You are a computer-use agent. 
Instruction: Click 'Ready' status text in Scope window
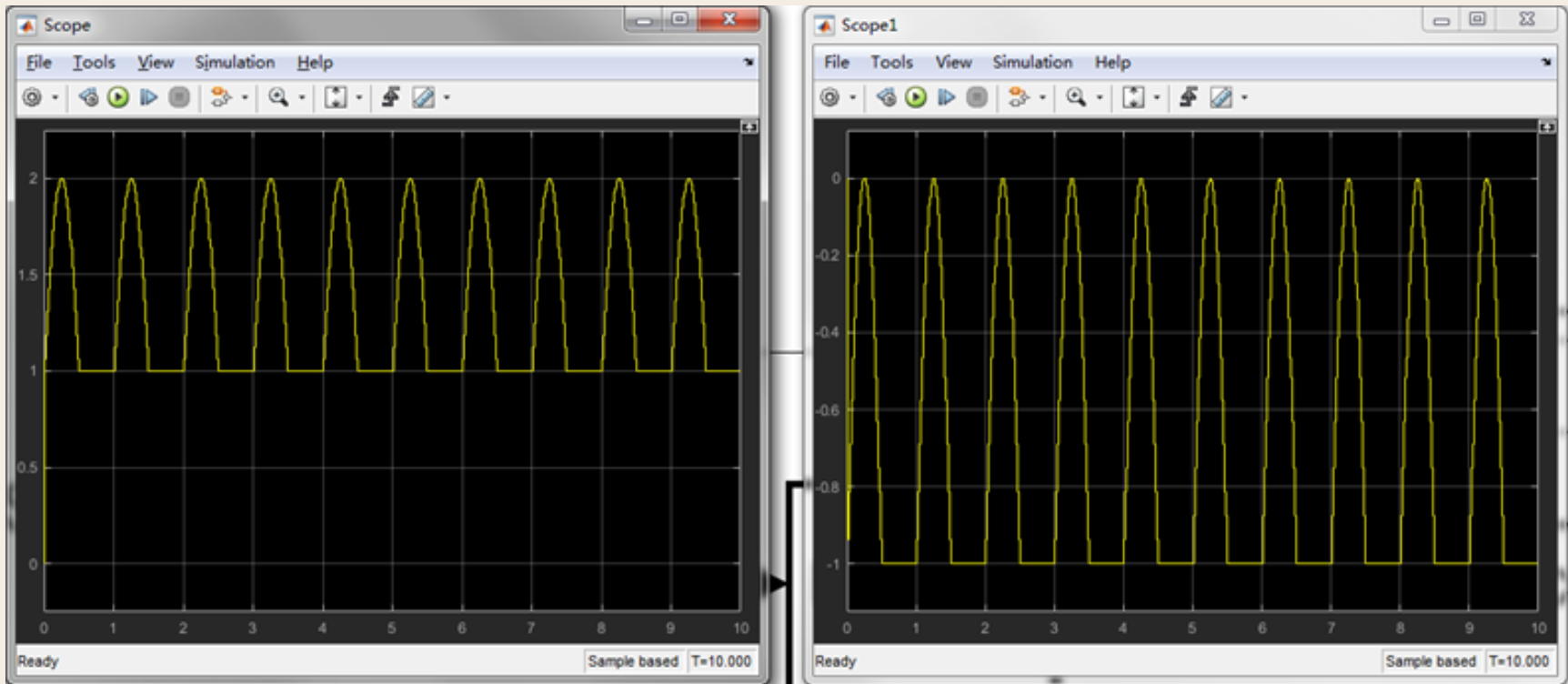(38, 661)
